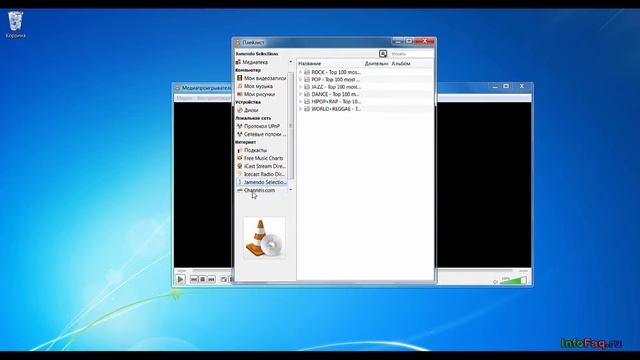Expand the ROCK - Top 100 row
Image resolution: width=640 pixels, height=360 pixels.
[x=300, y=72]
